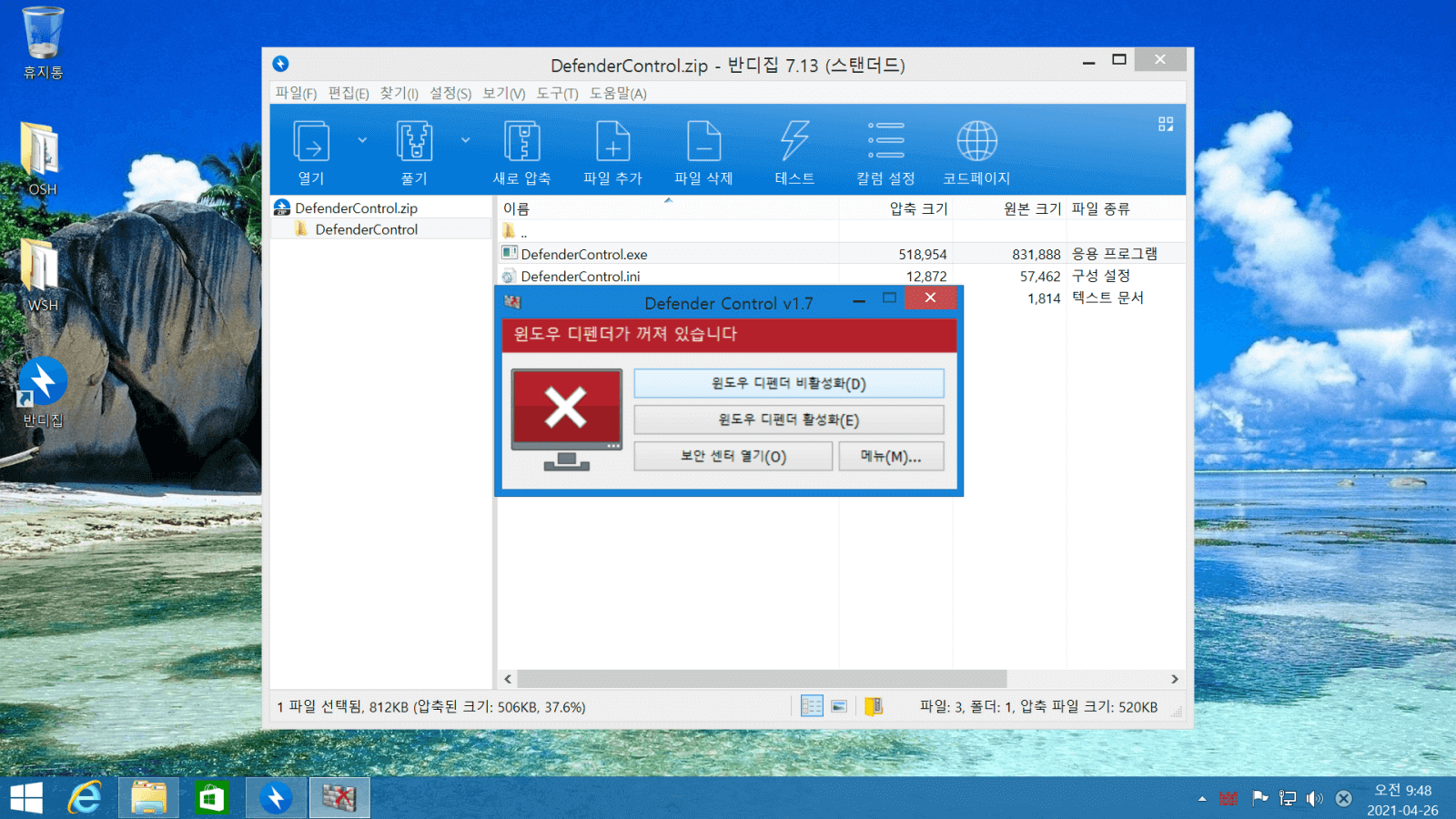The width and height of the screenshot is (1456, 819).
Task: Click the horizontal scrollbar right arrow
Action: click(1175, 679)
